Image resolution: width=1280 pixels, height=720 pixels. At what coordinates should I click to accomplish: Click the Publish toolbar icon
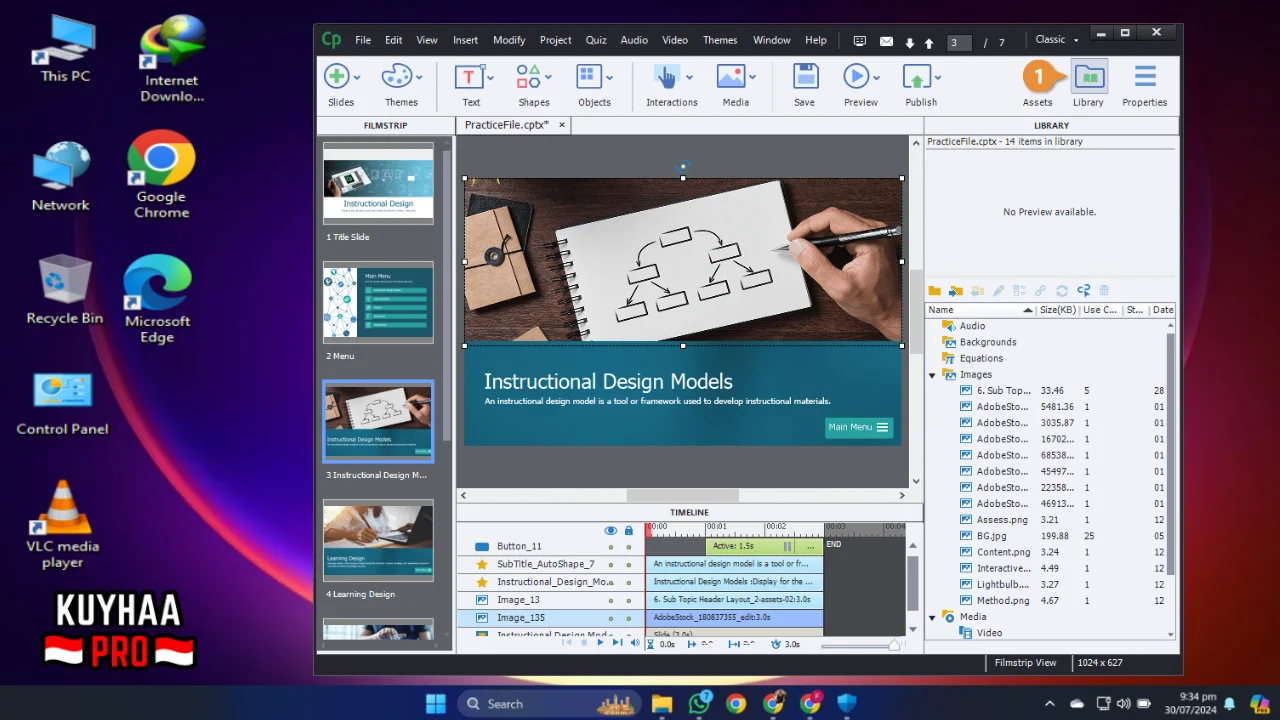tap(916, 77)
